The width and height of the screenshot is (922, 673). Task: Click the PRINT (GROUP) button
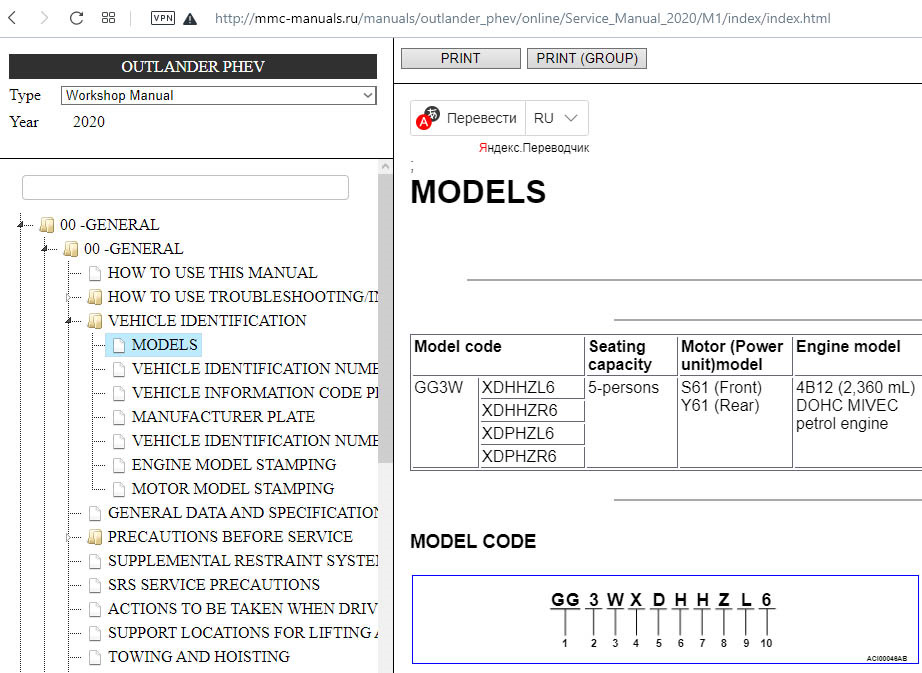tap(587, 58)
